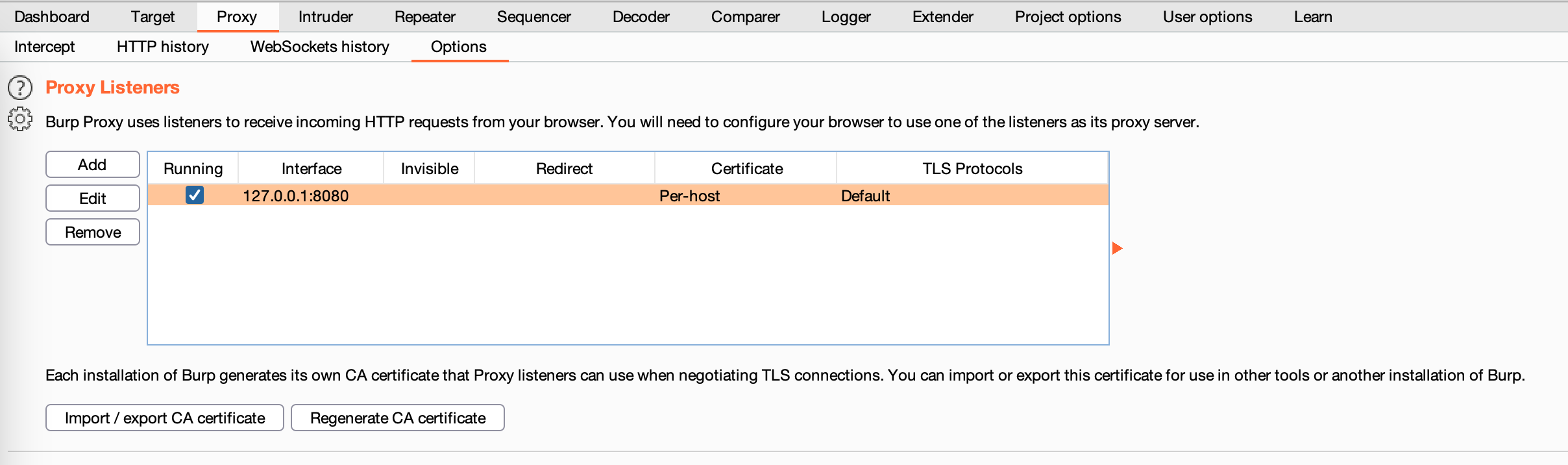Click the TLS Protocols column header
Viewport: 1568px width, 465px height.
click(972, 169)
